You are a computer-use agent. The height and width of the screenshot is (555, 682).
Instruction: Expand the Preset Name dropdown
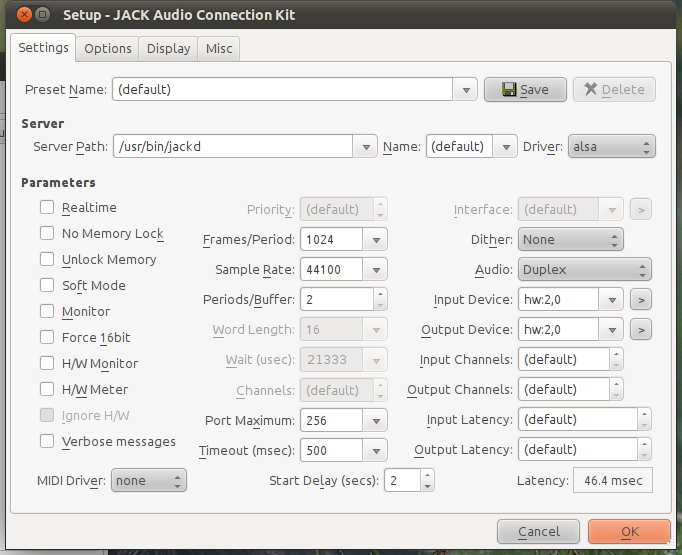coord(465,90)
